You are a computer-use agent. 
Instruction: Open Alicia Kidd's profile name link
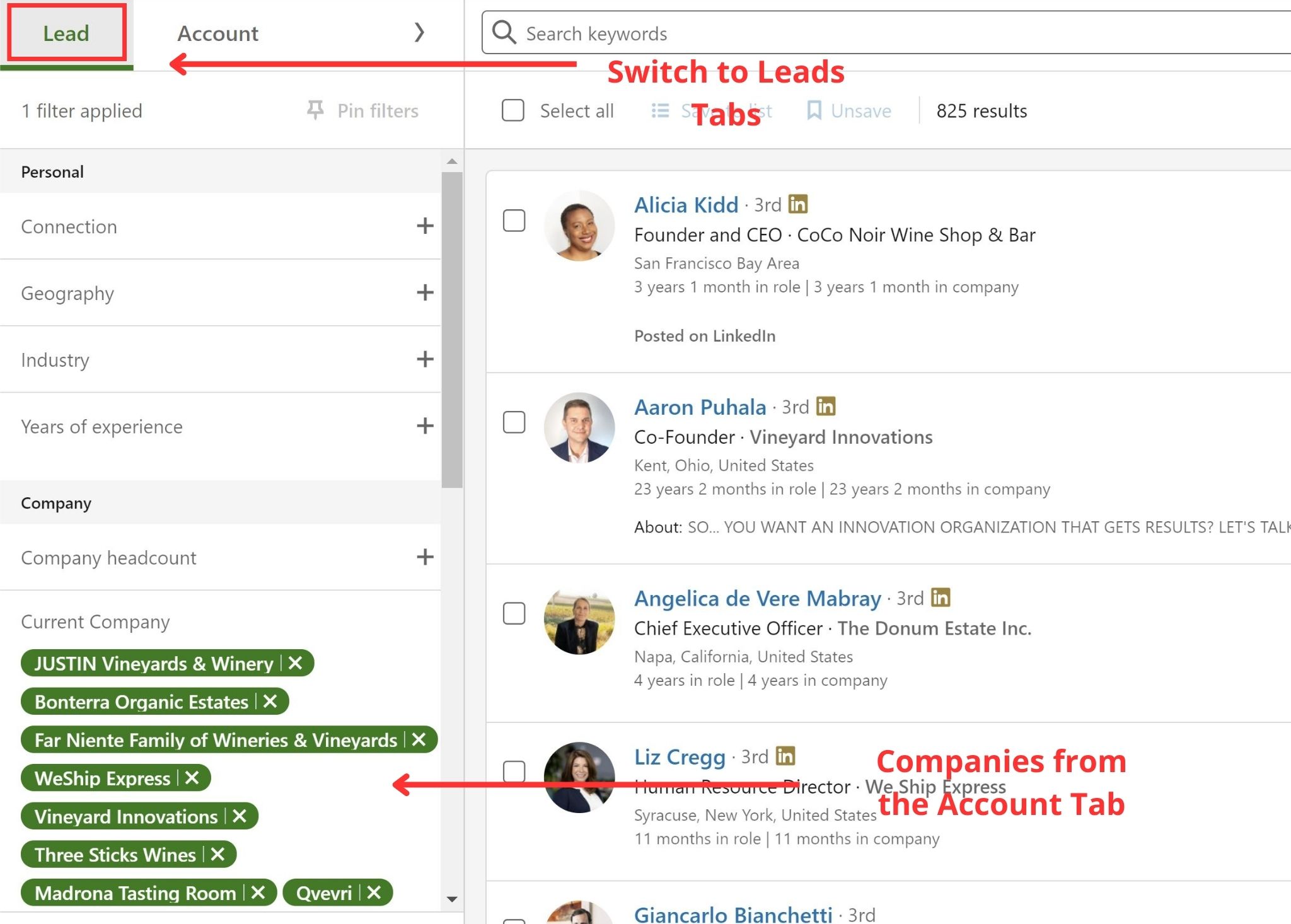point(686,205)
